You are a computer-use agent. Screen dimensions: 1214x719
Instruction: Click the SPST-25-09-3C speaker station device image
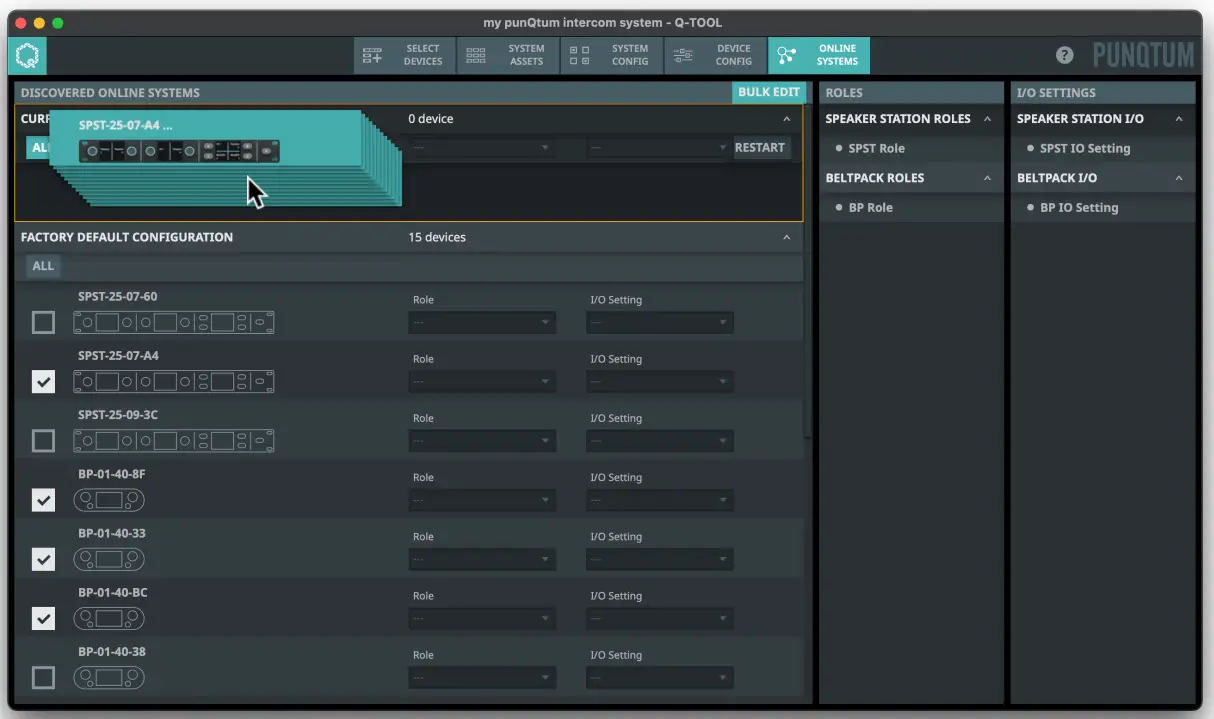click(x=174, y=440)
